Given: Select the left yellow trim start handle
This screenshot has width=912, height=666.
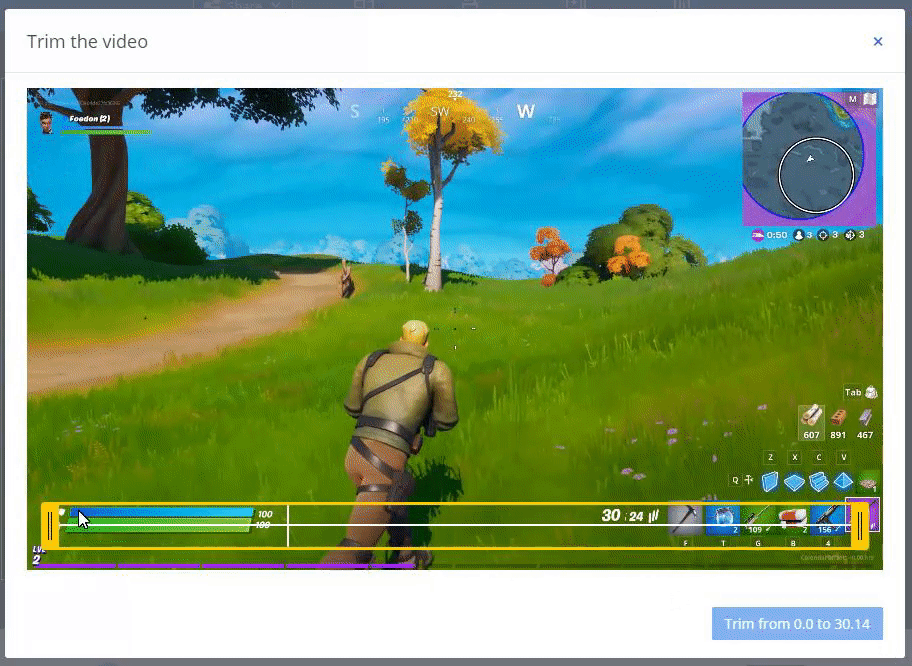Looking at the screenshot, I should 50,526.
